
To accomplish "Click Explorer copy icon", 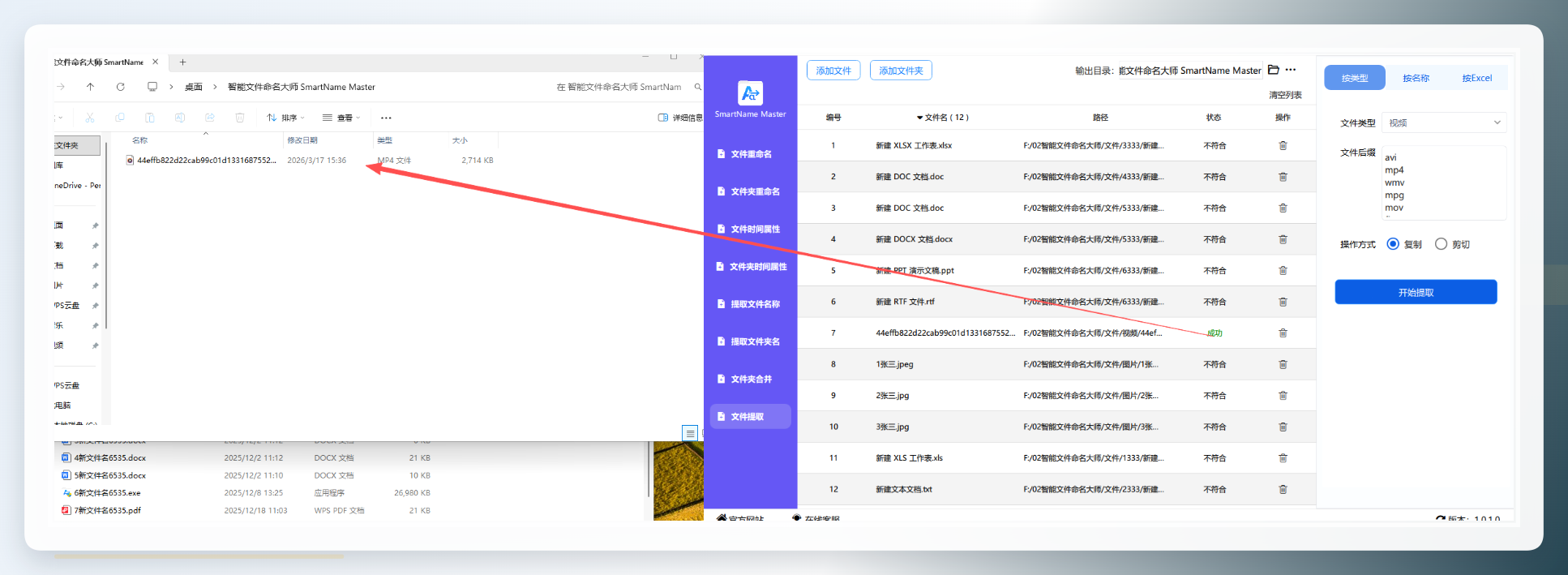I will click(x=120, y=118).
